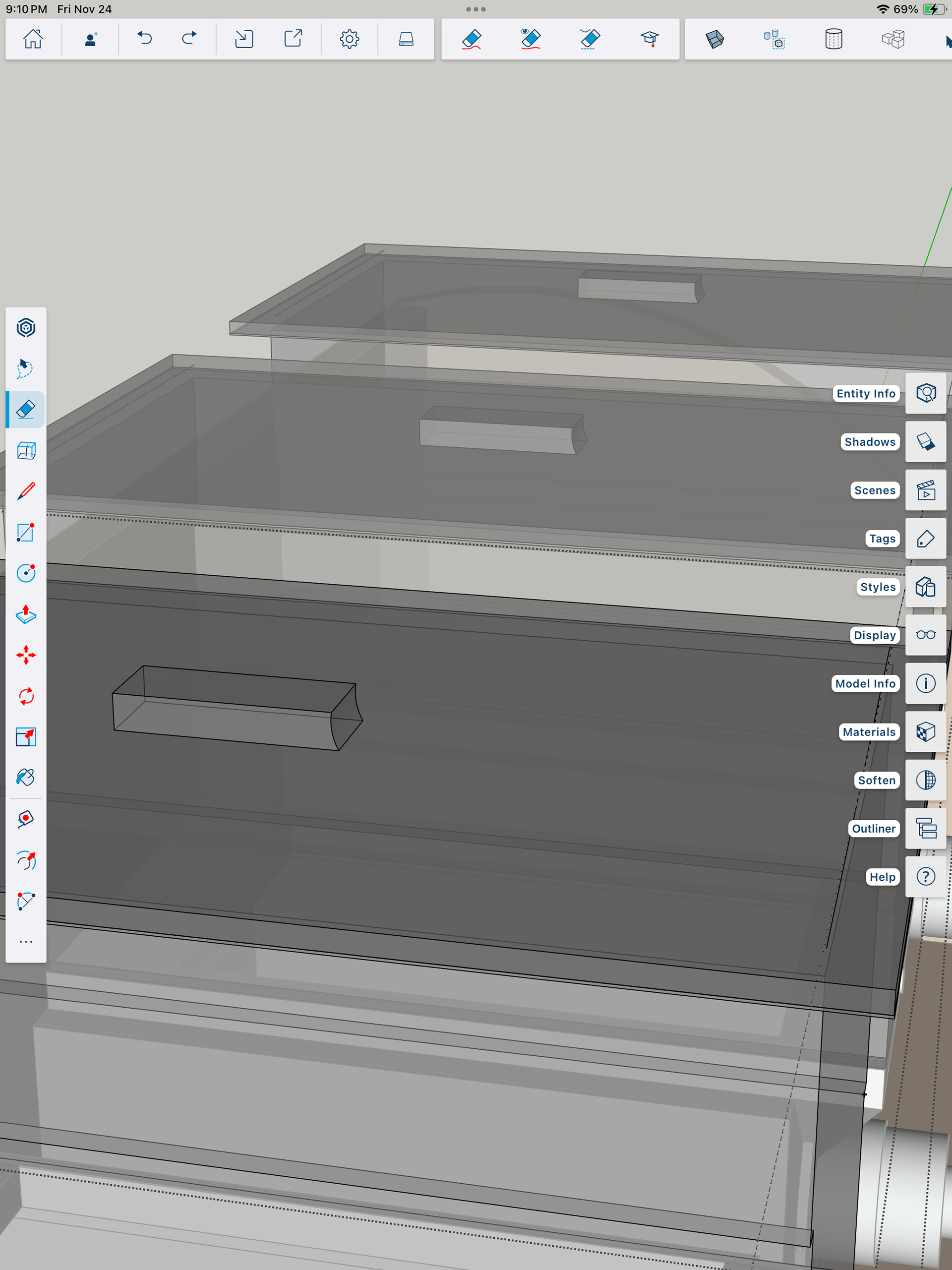
Task: Open the Tags panel
Action: 925,539
